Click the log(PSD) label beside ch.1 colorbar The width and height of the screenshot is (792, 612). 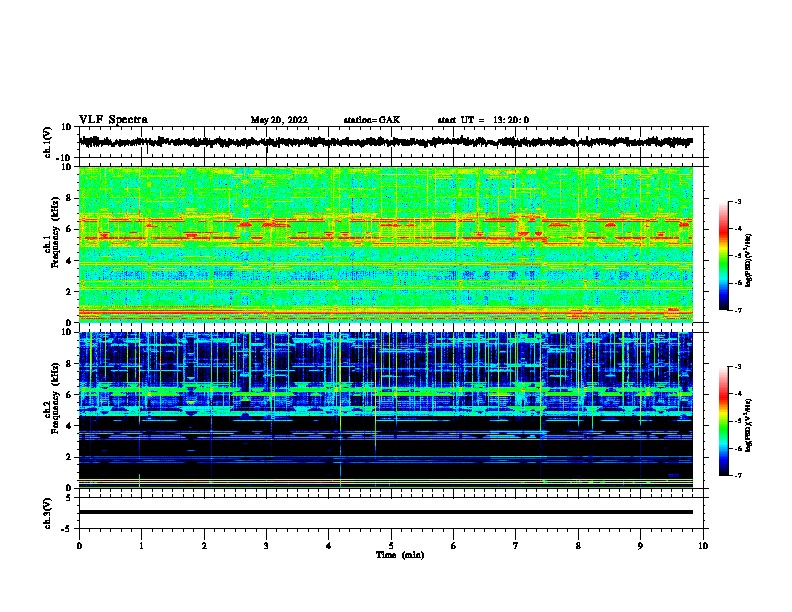coord(748,261)
